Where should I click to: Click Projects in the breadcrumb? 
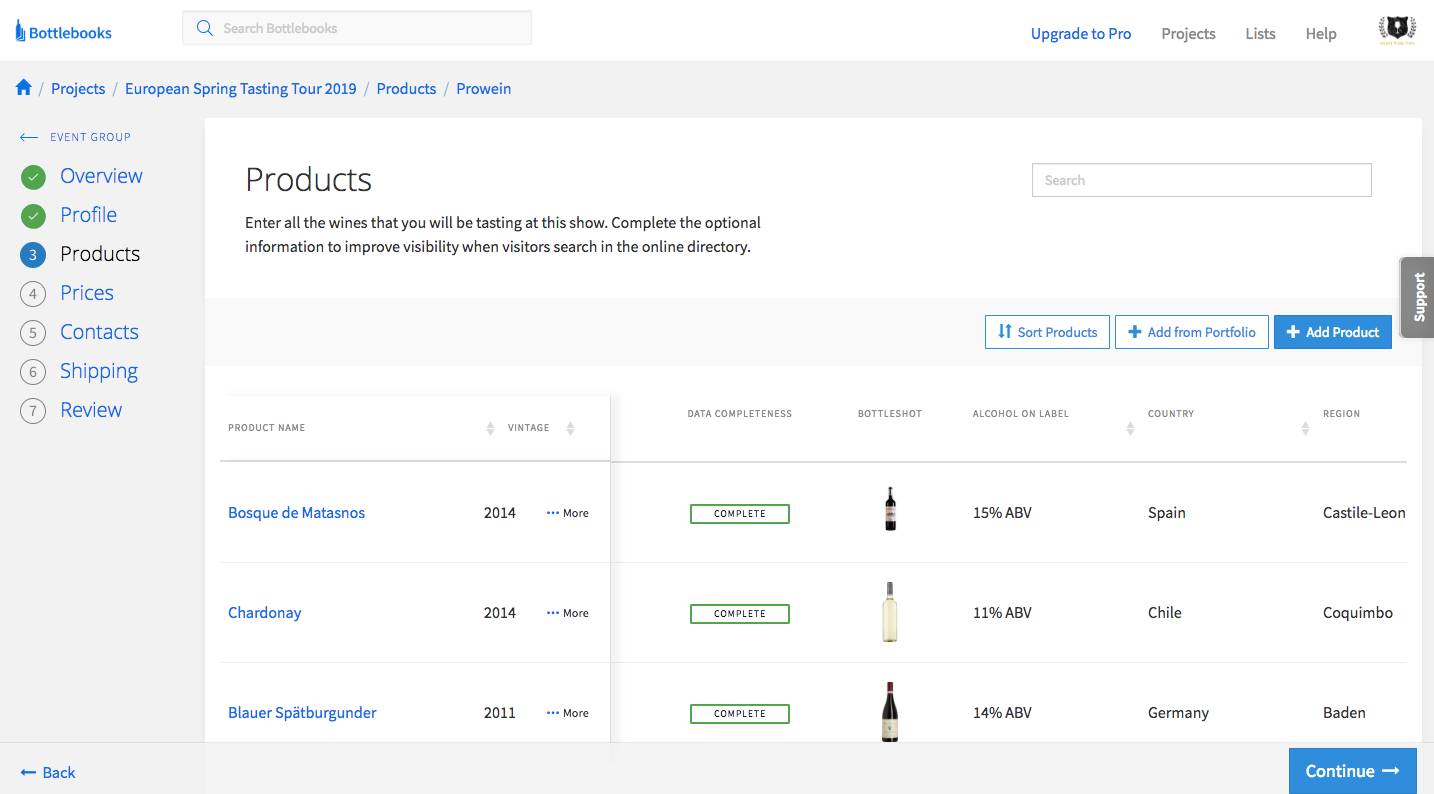pos(78,88)
